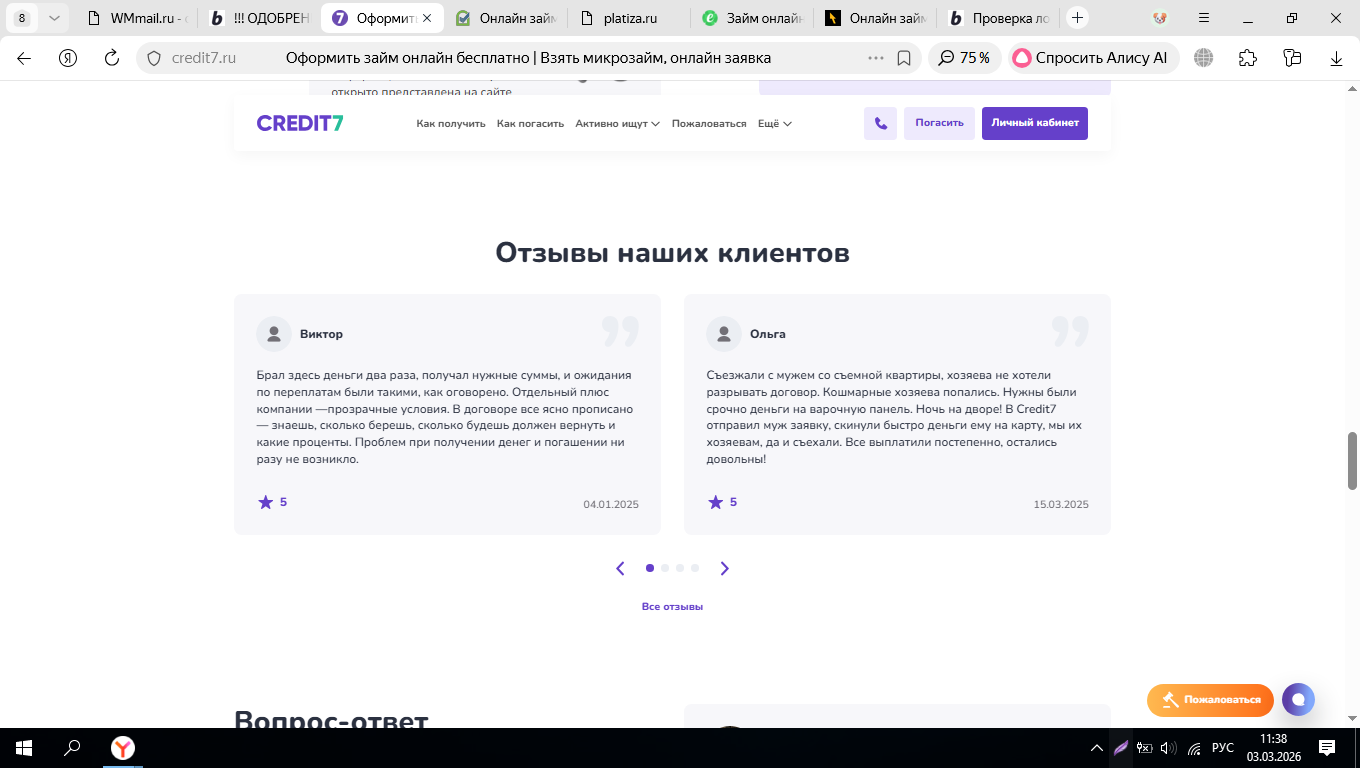Click Спросить Алису AI button
The width and height of the screenshot is (1360, 768).
tap(1094, 58)
